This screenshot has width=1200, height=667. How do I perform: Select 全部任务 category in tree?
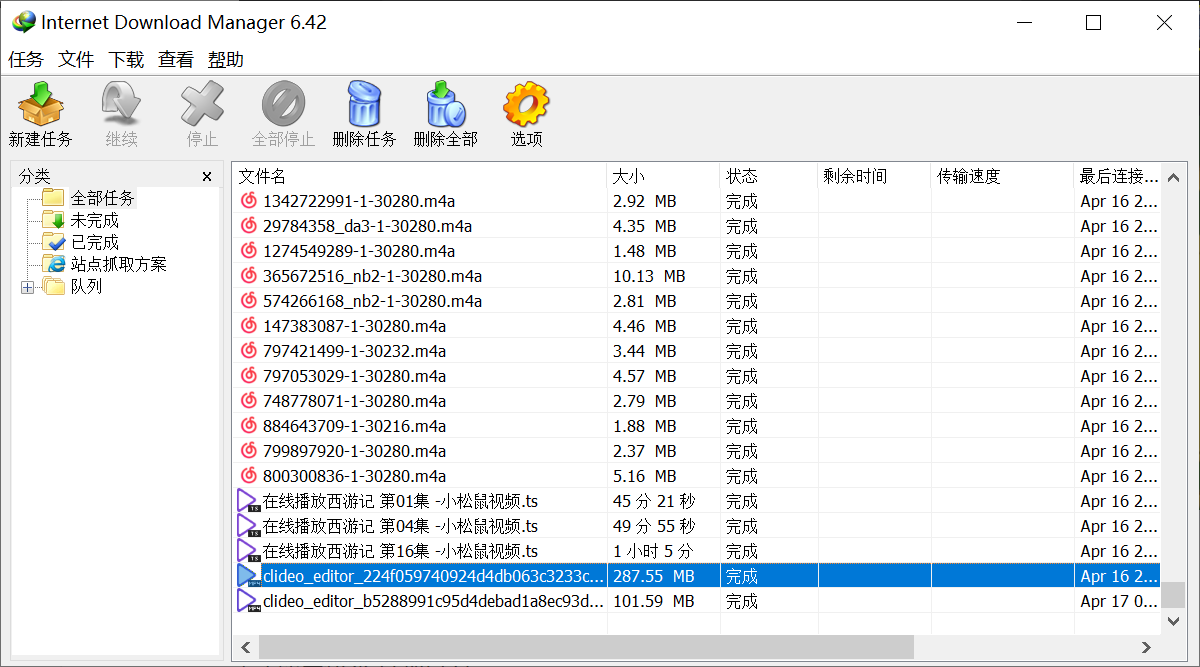coord(102,198)
